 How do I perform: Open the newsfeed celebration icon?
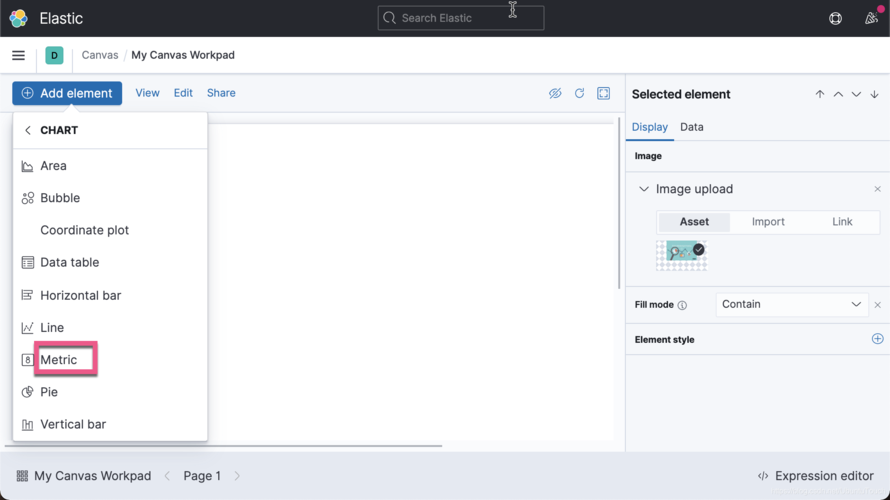[871, 18]
